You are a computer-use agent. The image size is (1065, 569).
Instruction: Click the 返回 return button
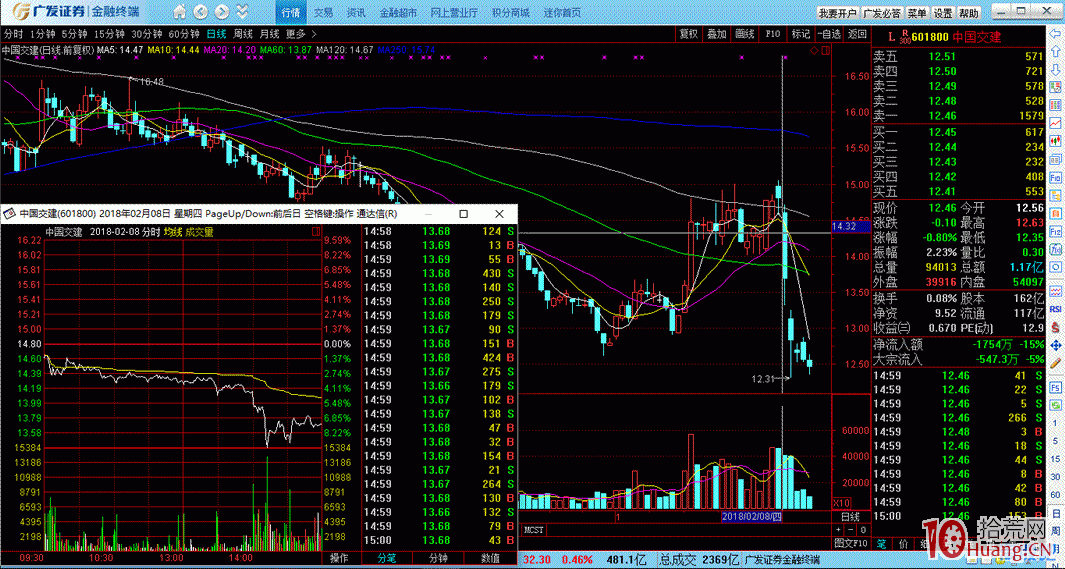858,34
